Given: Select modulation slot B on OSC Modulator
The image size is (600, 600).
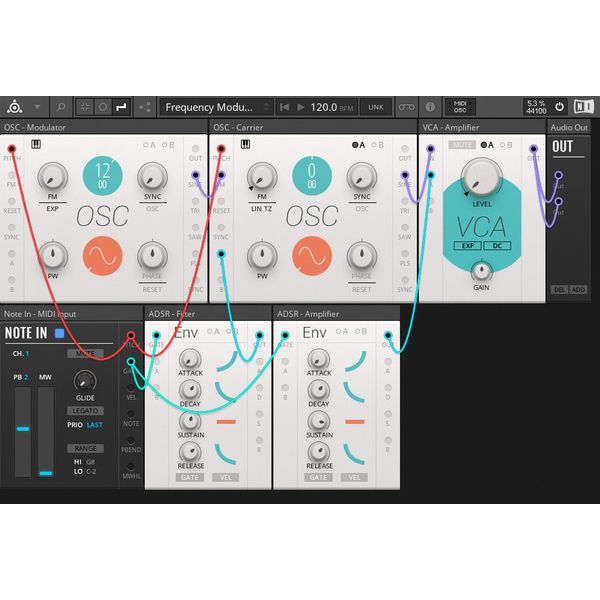Looking at the screenshot, I should (x=168, y=145).
